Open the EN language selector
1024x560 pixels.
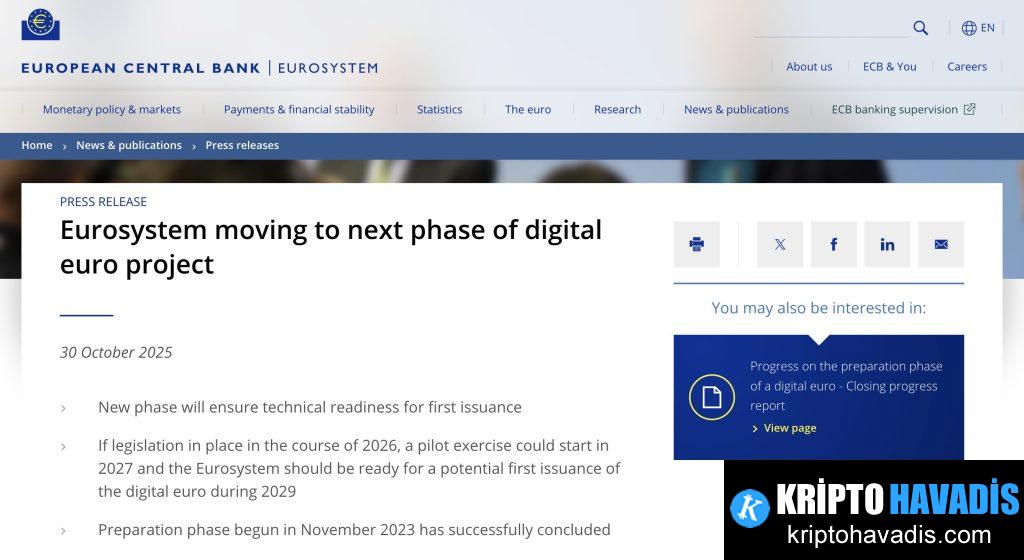click(978, 27)
